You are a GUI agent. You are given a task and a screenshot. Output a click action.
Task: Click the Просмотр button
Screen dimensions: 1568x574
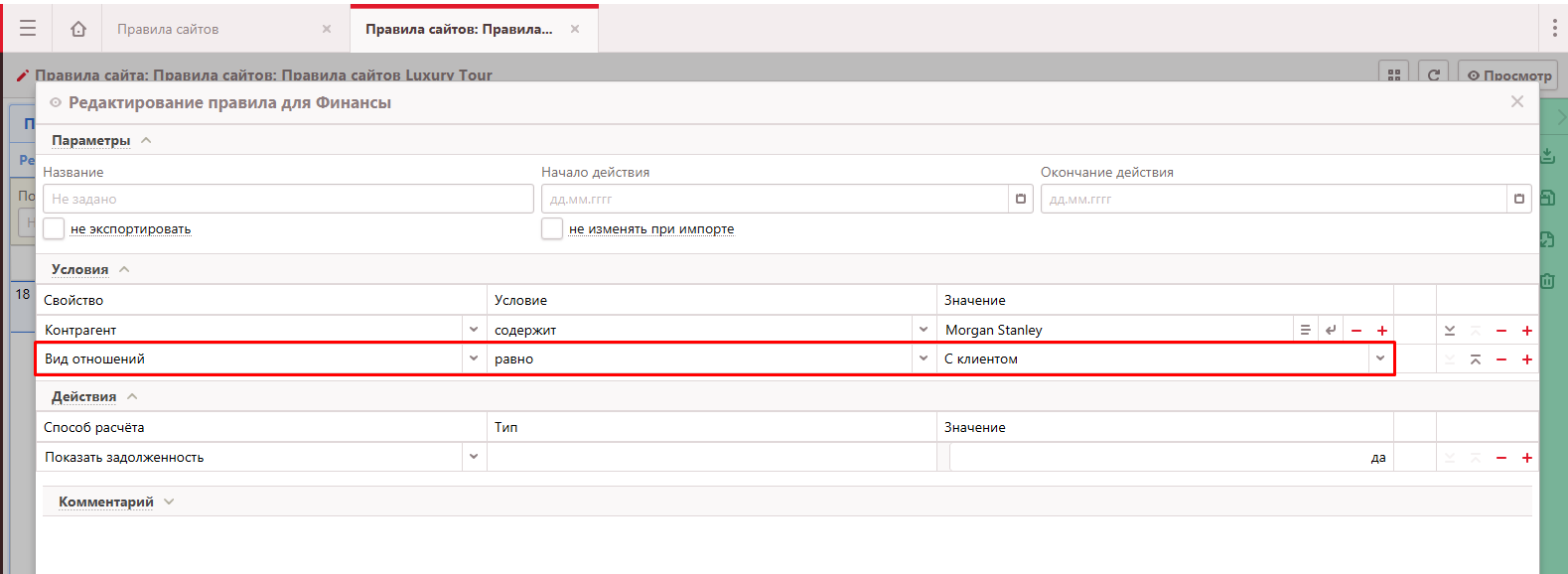(1508, 75)
